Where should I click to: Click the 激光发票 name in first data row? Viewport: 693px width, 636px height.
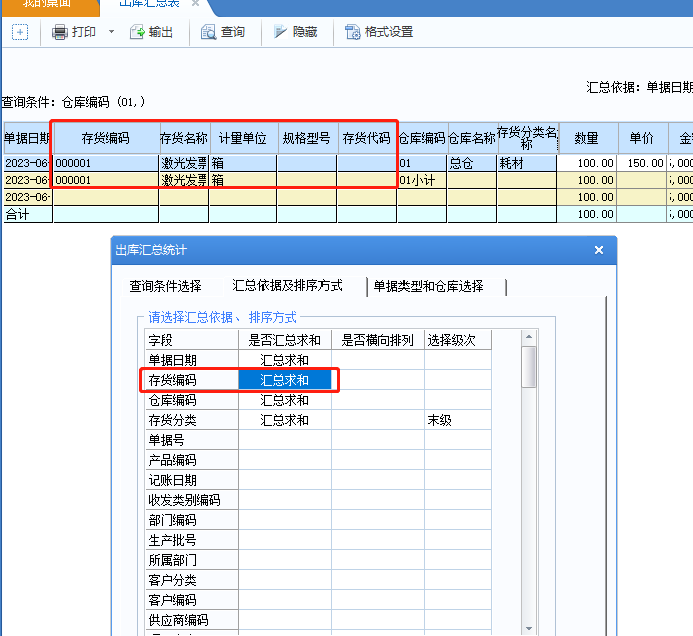tap(184, 164)
